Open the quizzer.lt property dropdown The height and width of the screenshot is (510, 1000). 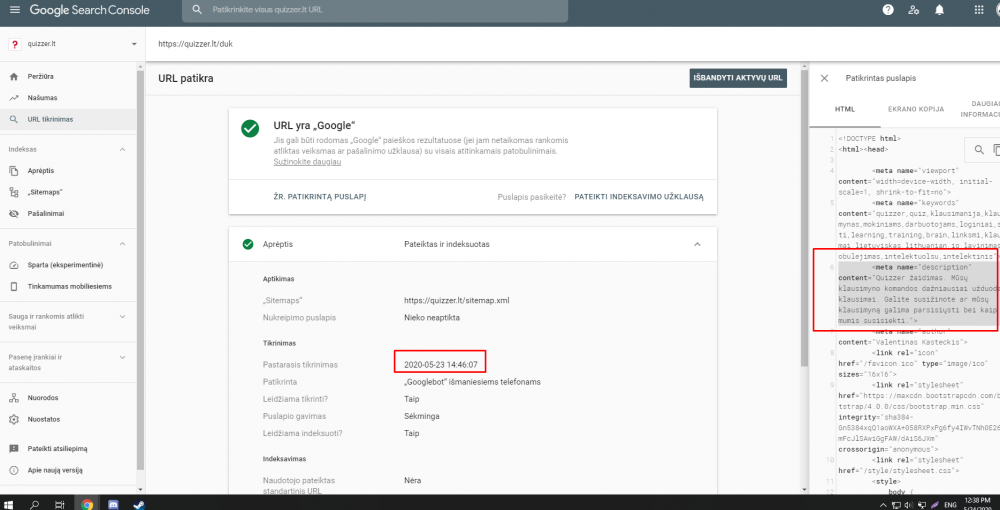[134, 44]
